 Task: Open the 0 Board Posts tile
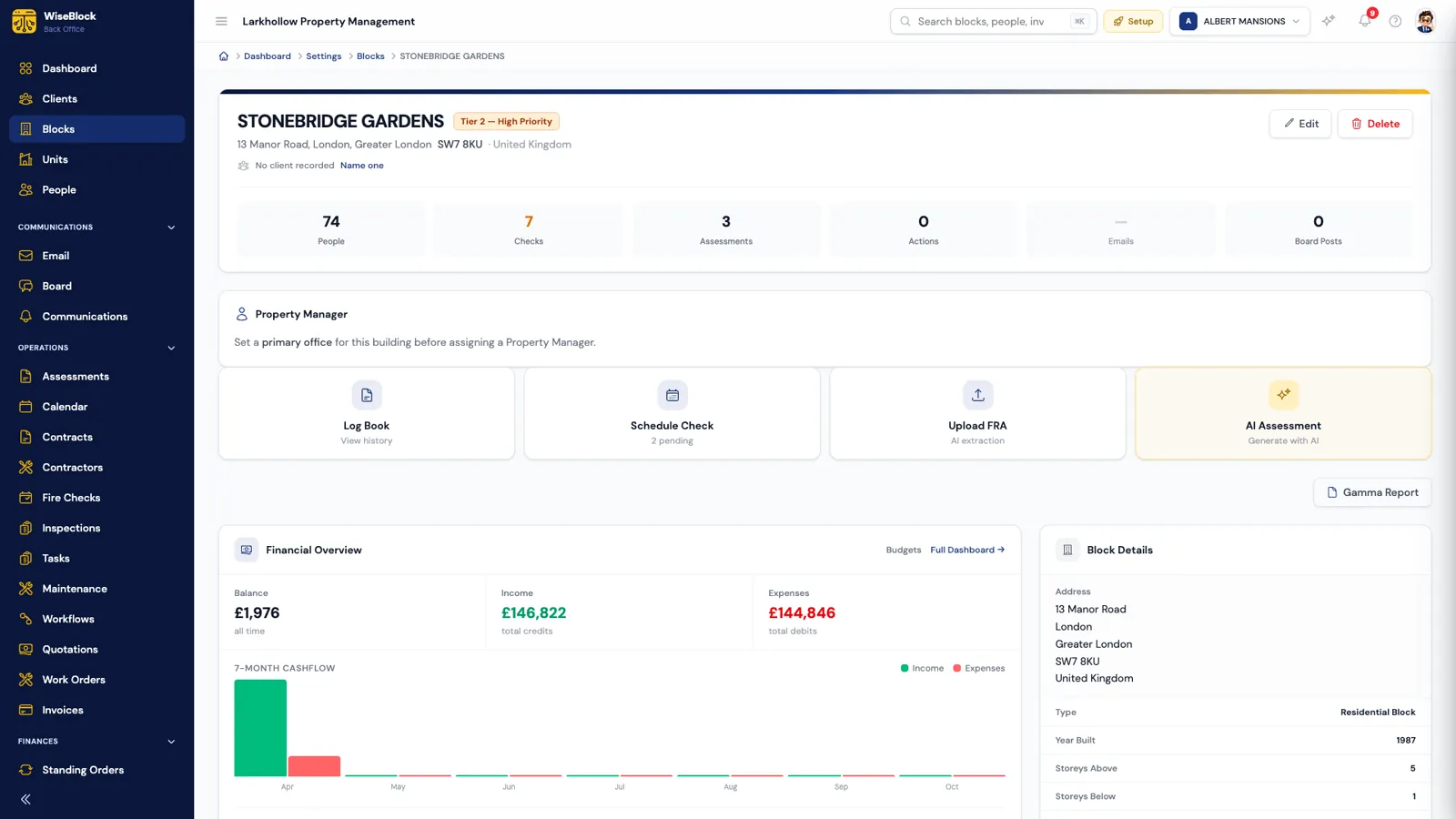(1319, 229)
